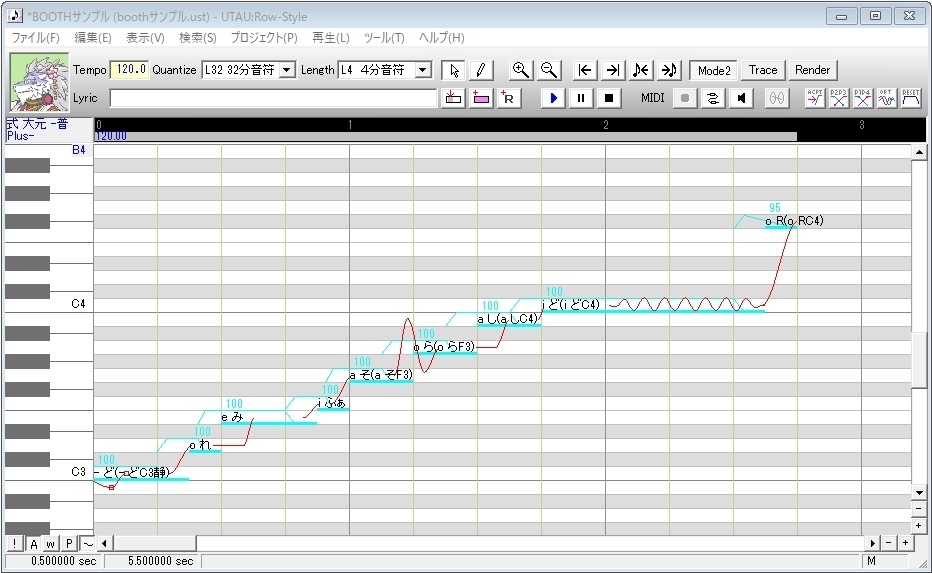Open the 表示(V) menu

[x=145, y=38]
